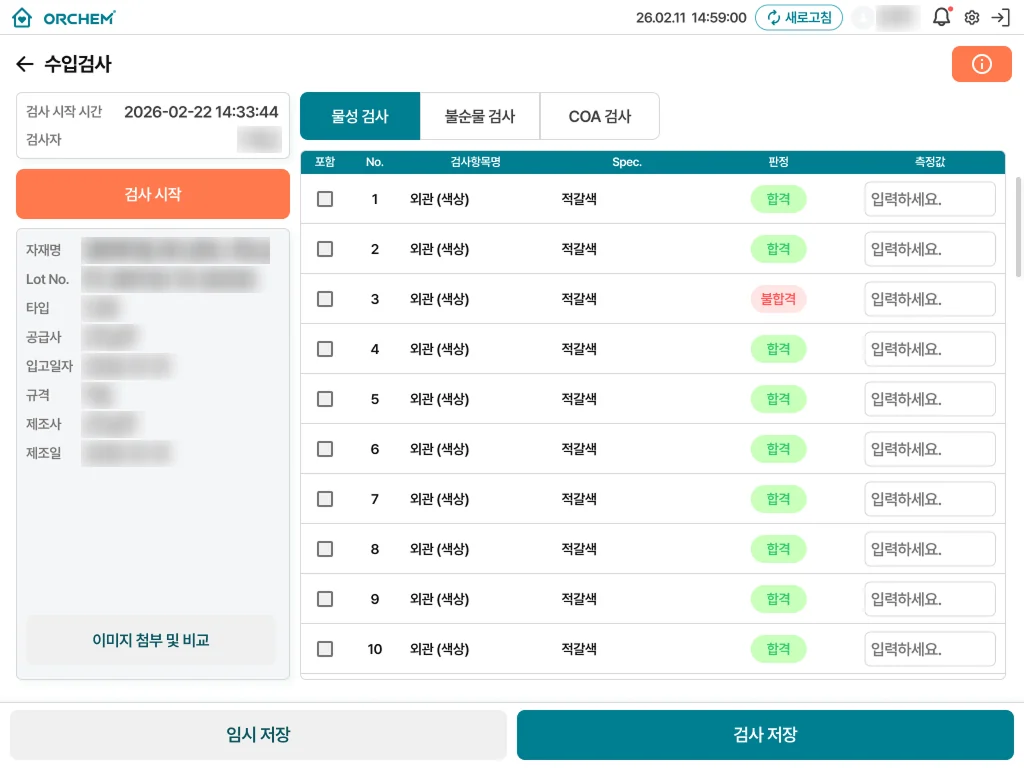Click the table's vertical scrollbar
Image resolution: width=1024 pixels, height=768 pixels.
[x=1019, y=227]
